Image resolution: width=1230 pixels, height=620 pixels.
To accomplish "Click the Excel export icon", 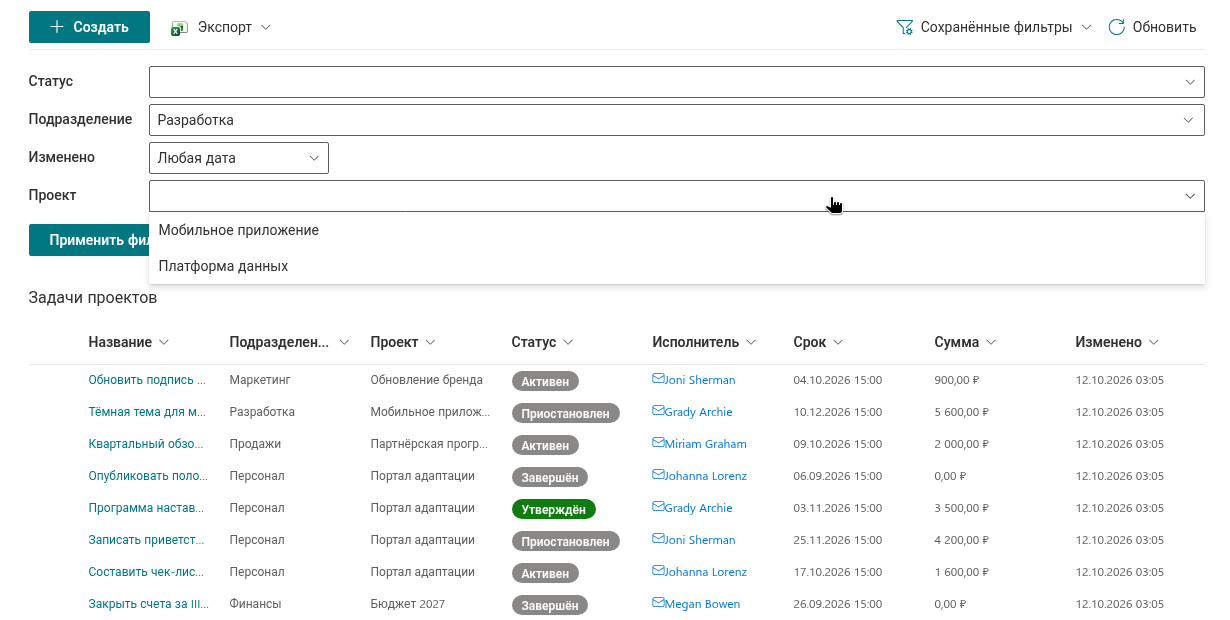I will coord(180,28).
